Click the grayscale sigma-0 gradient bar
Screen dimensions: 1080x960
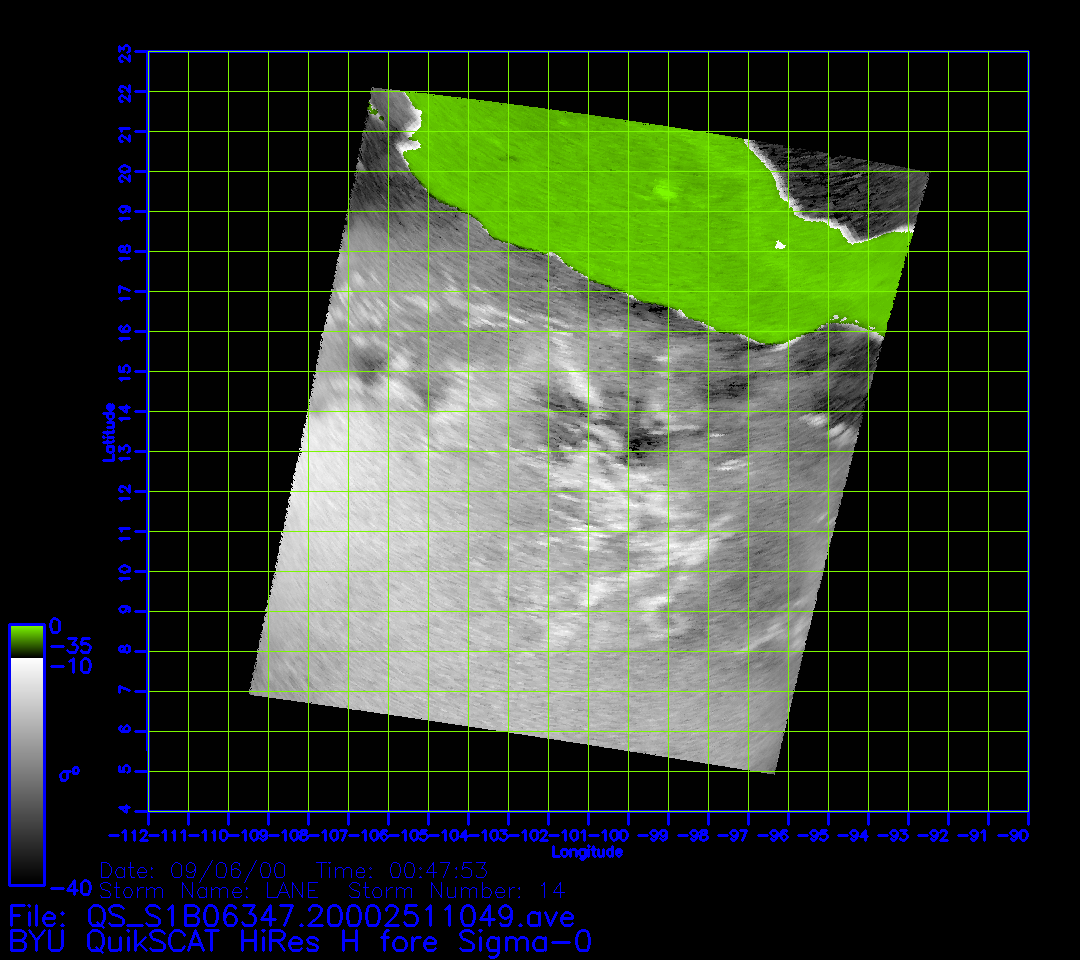pyautogui.click(x=26, y=770)
